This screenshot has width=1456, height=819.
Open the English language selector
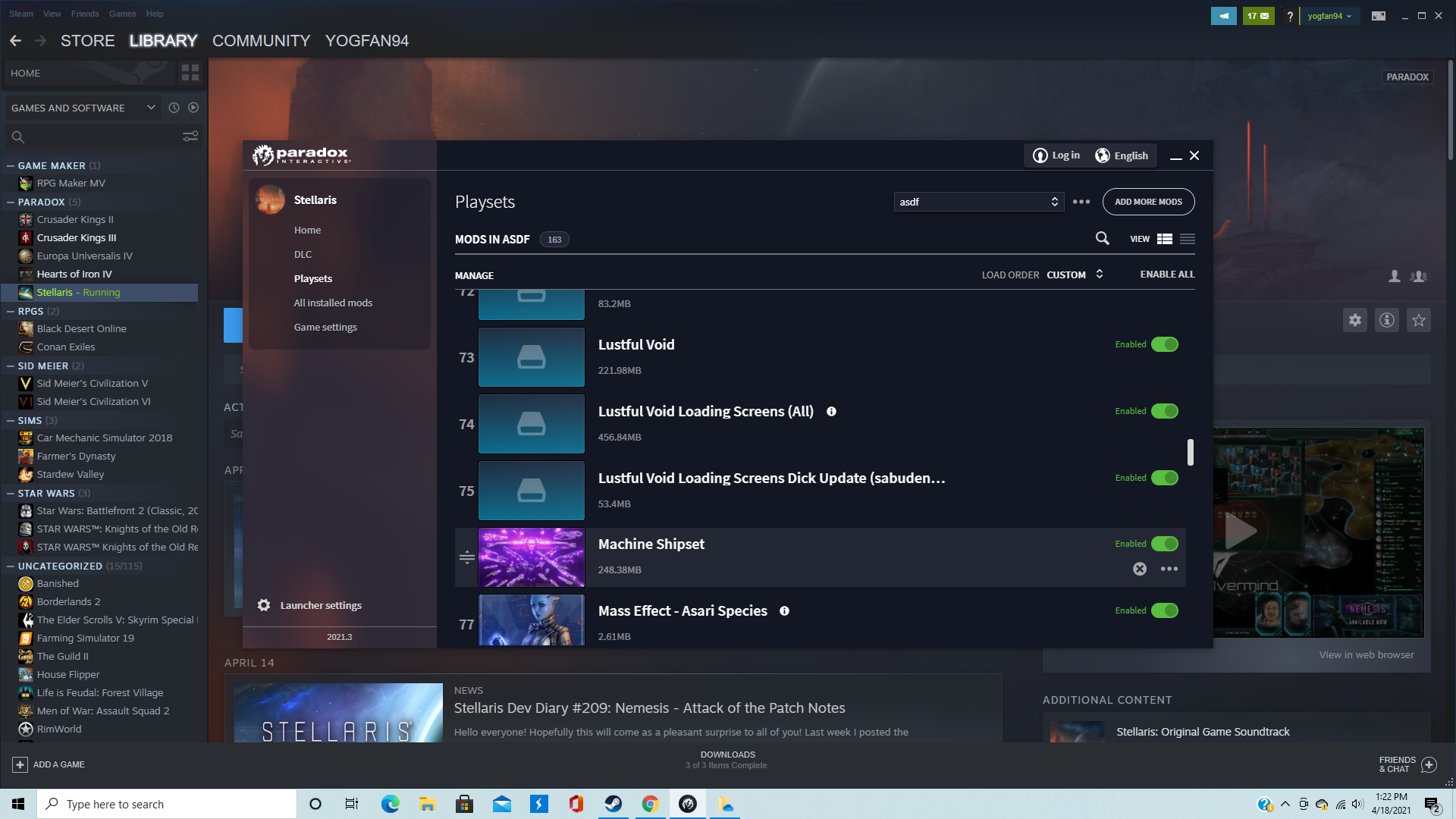(x=1122, y=155)
